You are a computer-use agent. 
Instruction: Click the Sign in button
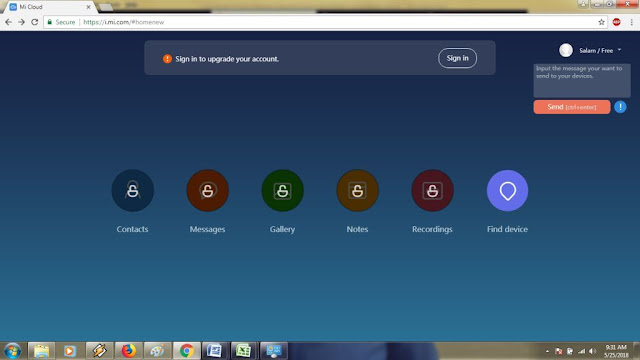(458, 58)
